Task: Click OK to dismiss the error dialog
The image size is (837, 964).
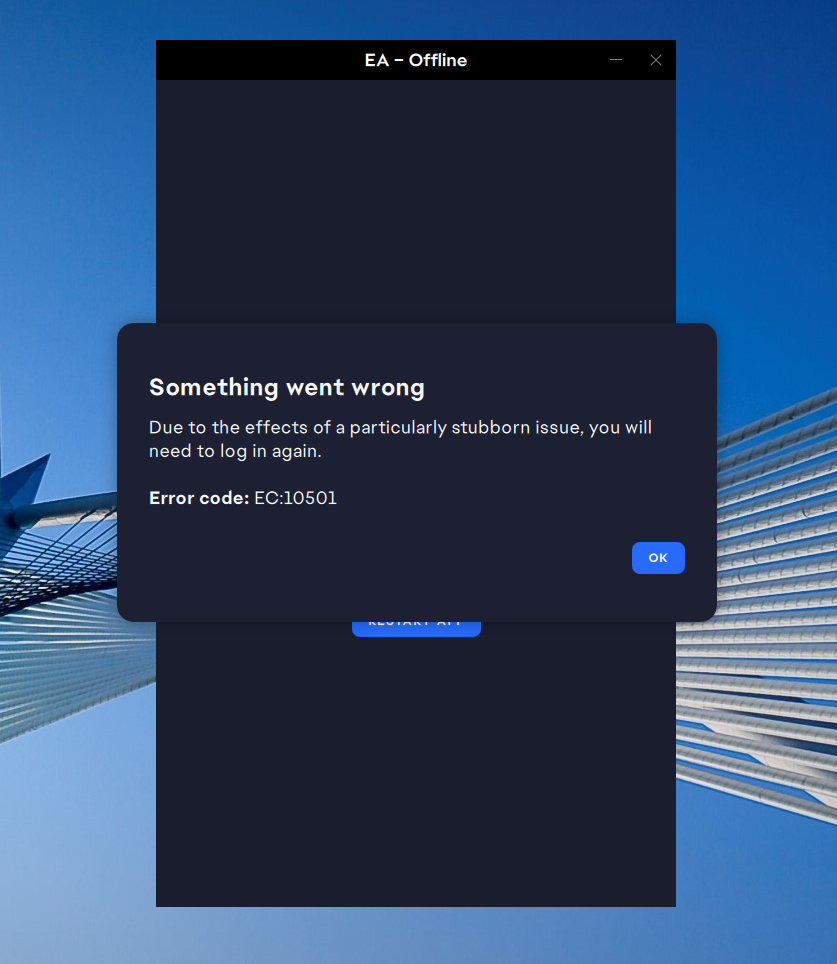Action: [x=658, y=558]
